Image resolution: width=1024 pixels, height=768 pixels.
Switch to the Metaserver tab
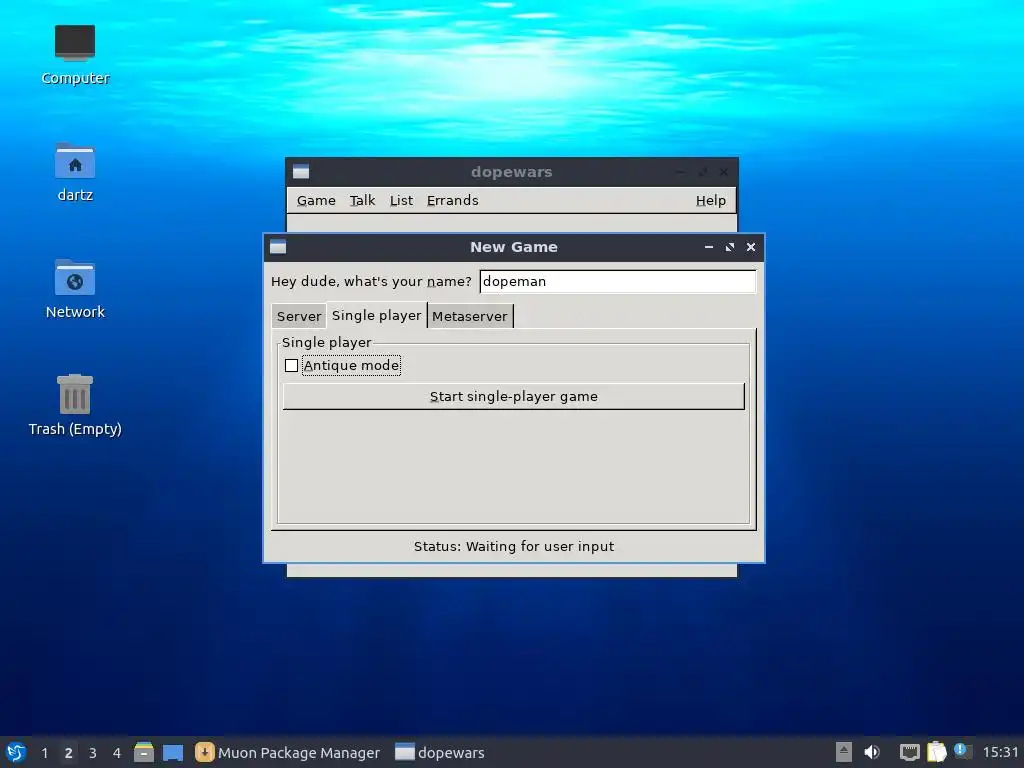click(x=470, y=316)
